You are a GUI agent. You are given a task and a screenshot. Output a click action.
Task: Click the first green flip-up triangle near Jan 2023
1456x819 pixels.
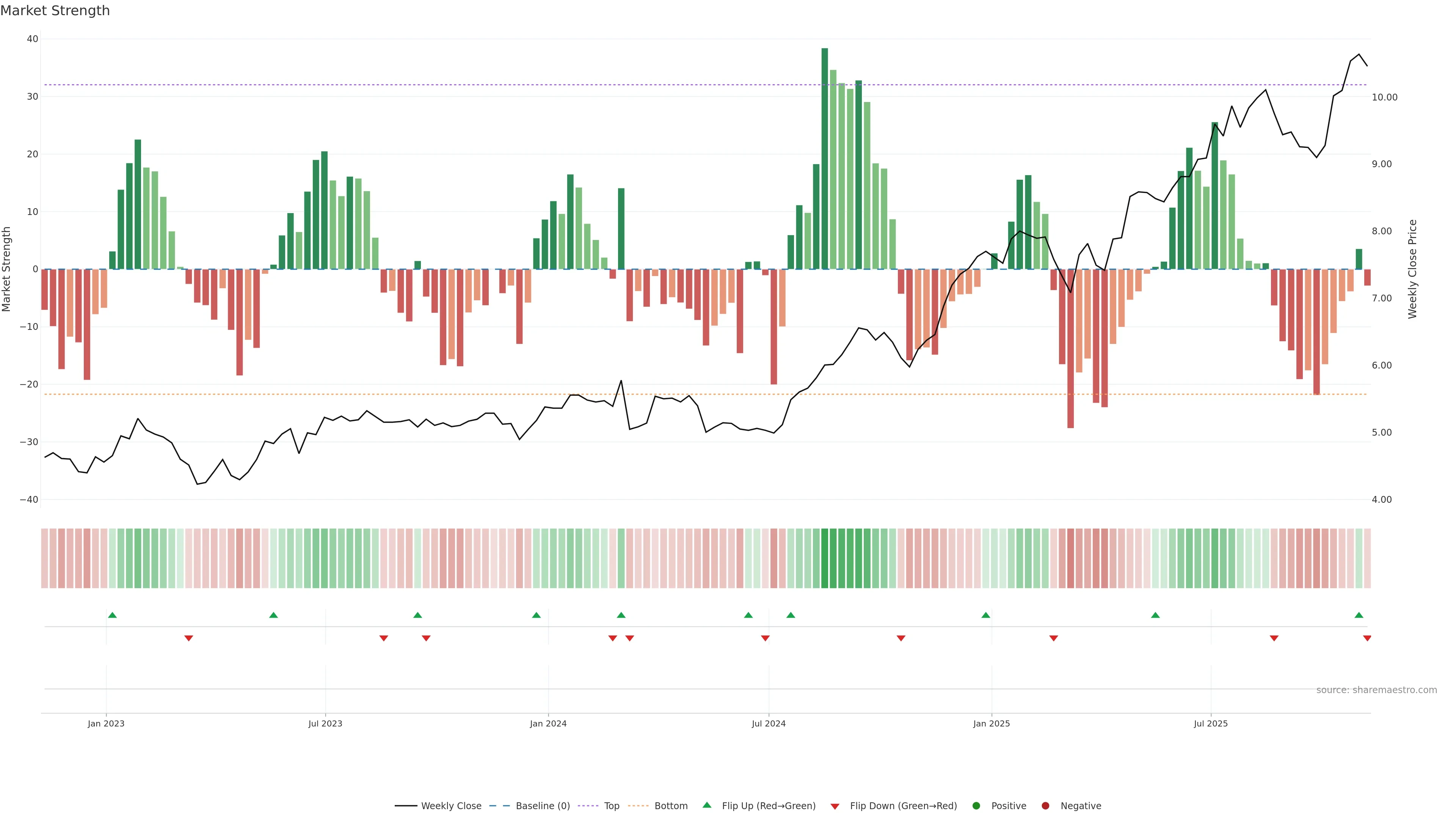112,615
